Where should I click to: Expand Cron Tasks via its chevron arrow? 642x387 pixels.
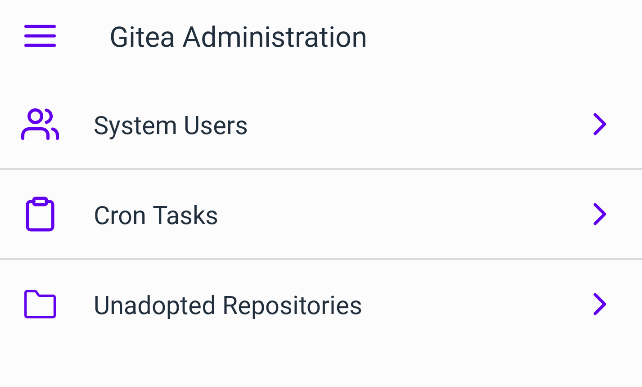click(x=599, y=214)
